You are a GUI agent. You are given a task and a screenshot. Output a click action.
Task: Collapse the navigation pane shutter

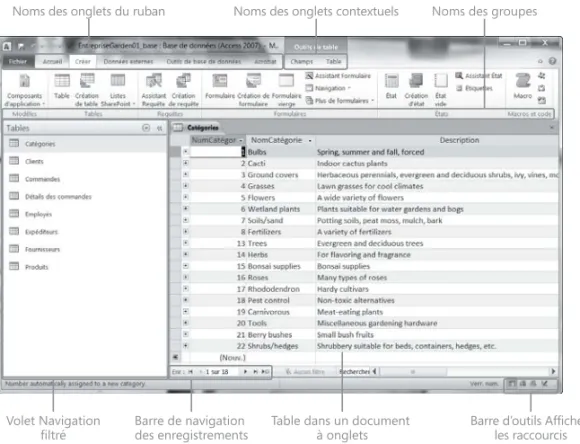tap(159, 128)
